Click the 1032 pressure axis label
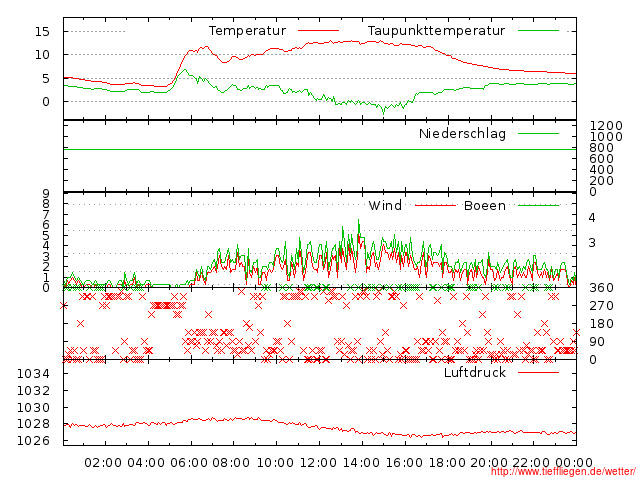The height and width of the screenshot is (480, 640). [33, 391]
